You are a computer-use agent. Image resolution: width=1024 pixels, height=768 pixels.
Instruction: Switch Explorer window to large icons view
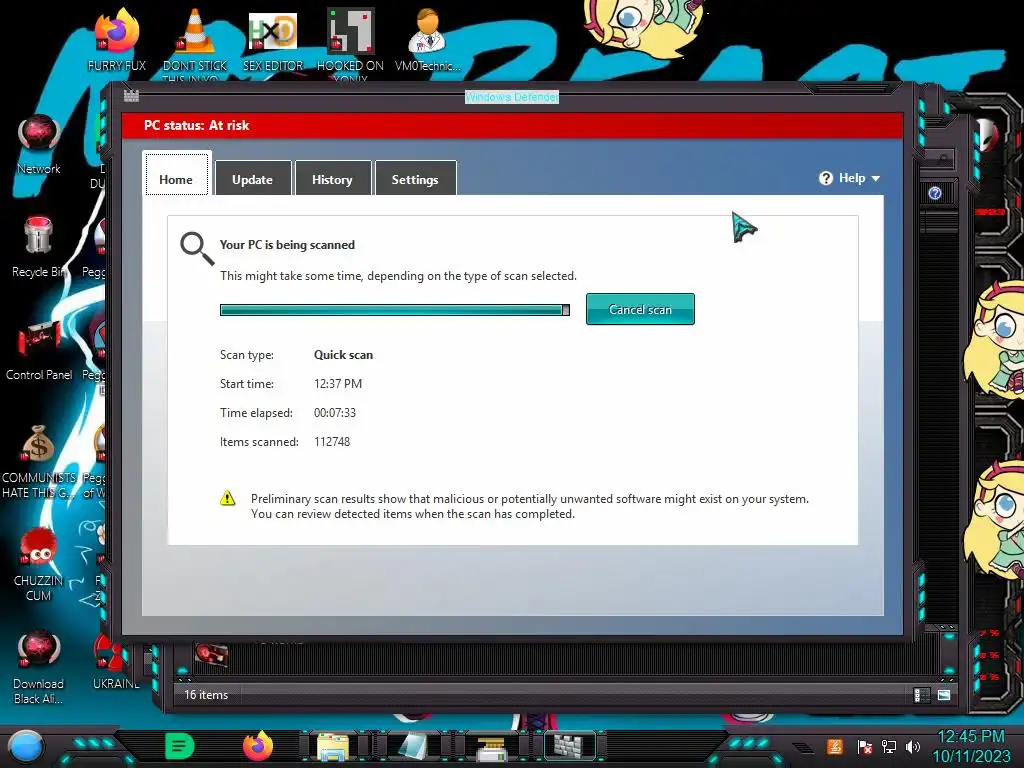(944, 695)
